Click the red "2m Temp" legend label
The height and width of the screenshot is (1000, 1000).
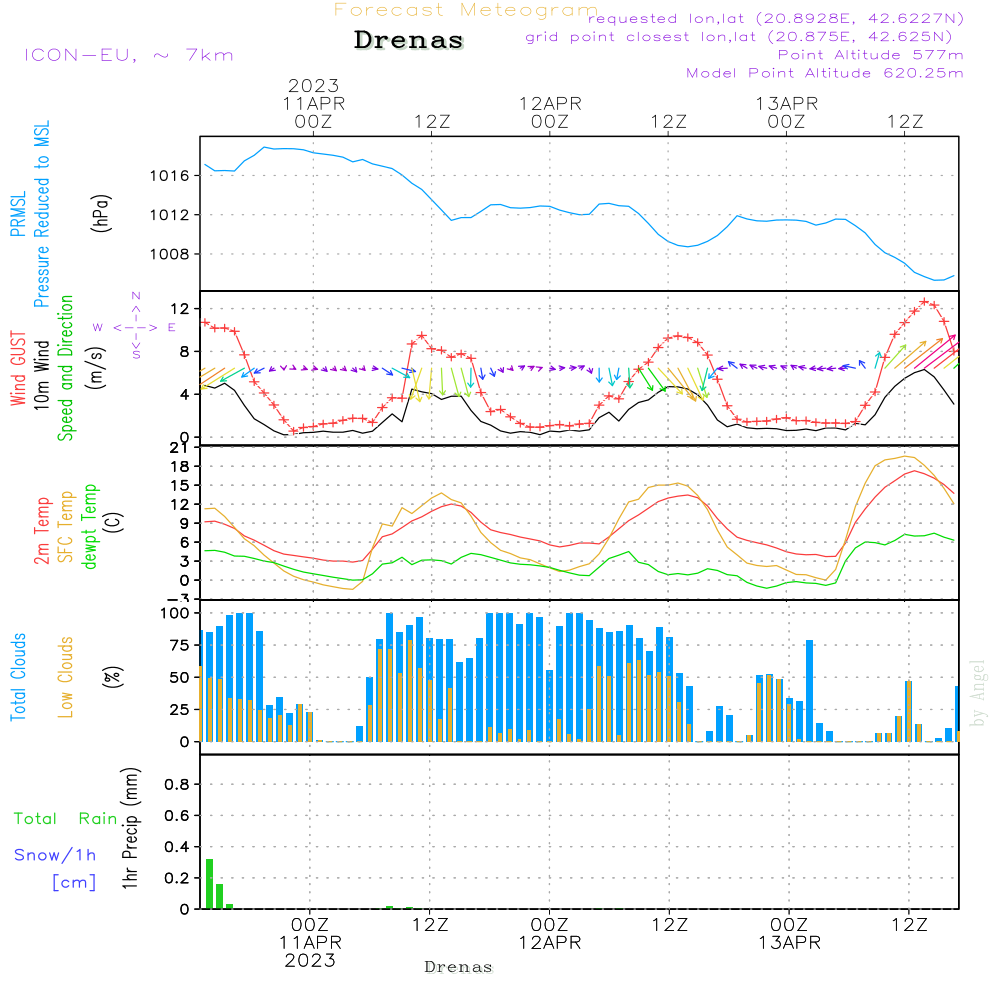(42, 531)
